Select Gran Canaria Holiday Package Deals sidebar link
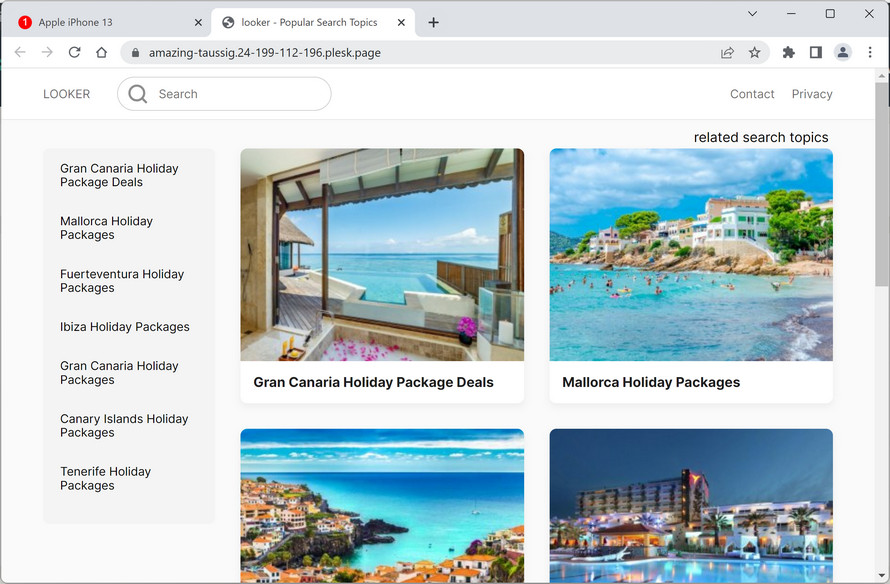The width and height of the screenshot is (890, 584). point(119,175)
